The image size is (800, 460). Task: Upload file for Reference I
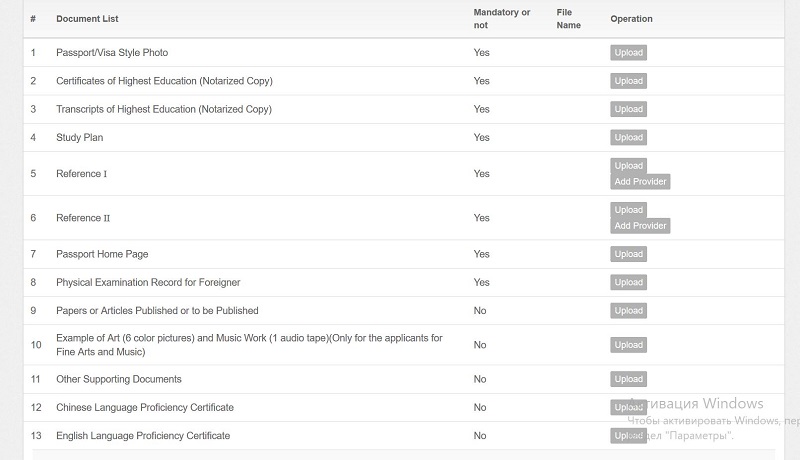tap(629, 166)
